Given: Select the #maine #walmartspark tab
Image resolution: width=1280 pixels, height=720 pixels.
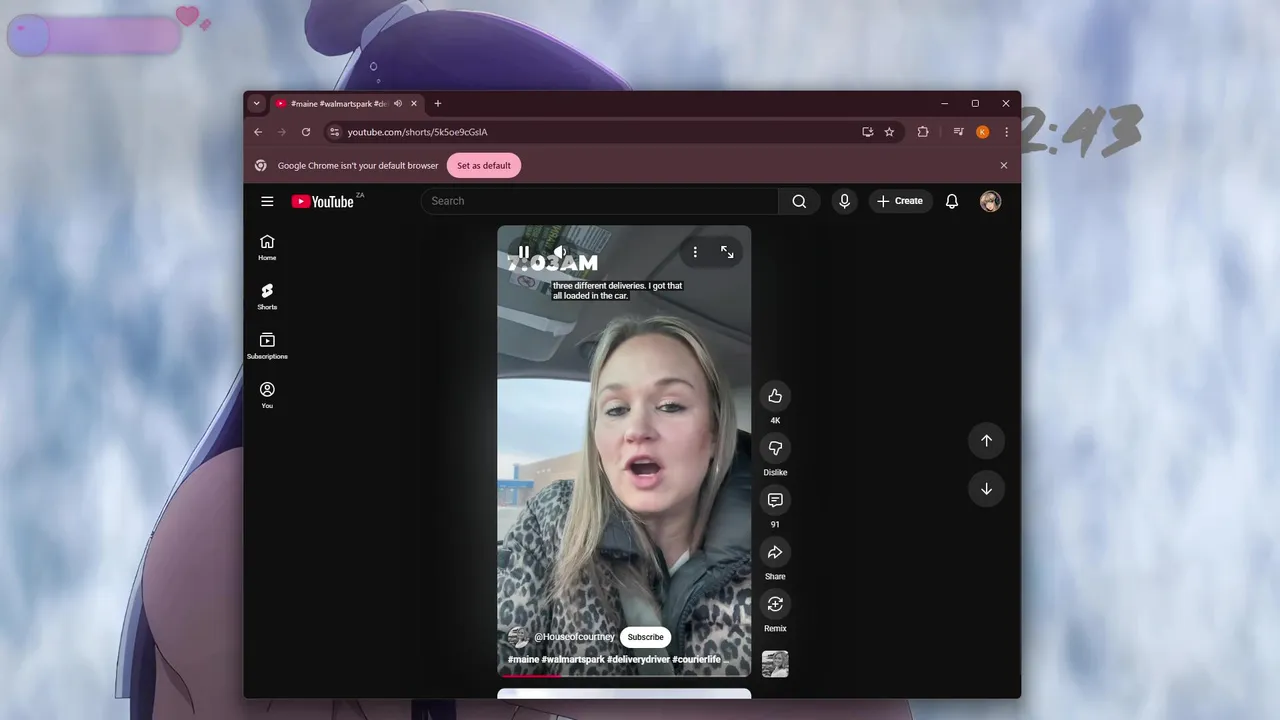Looking at the screenshot, I should tap(347, 104).
